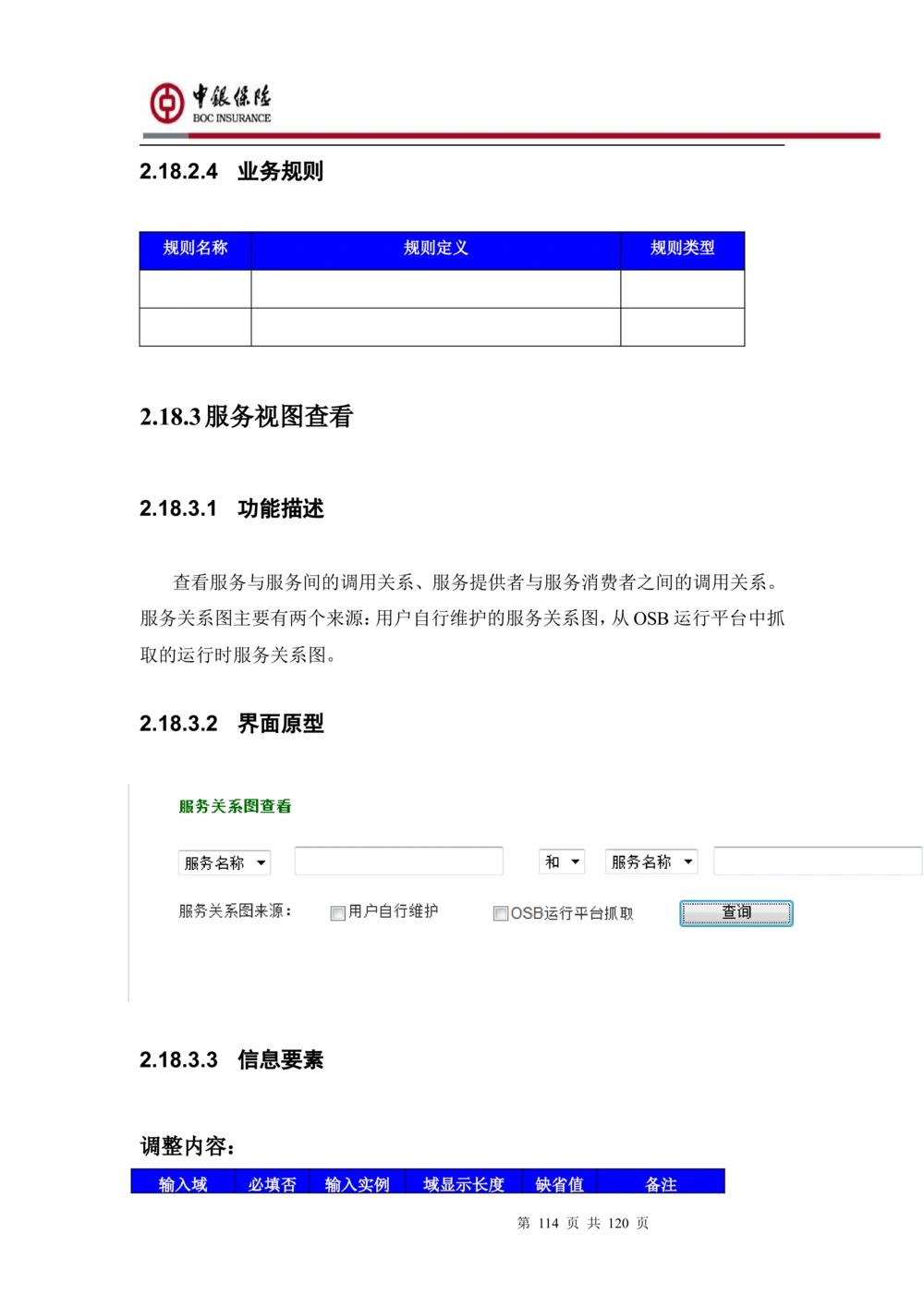
Task: Open the 和 condition dropdown
Action: click(x=561, y=861)
